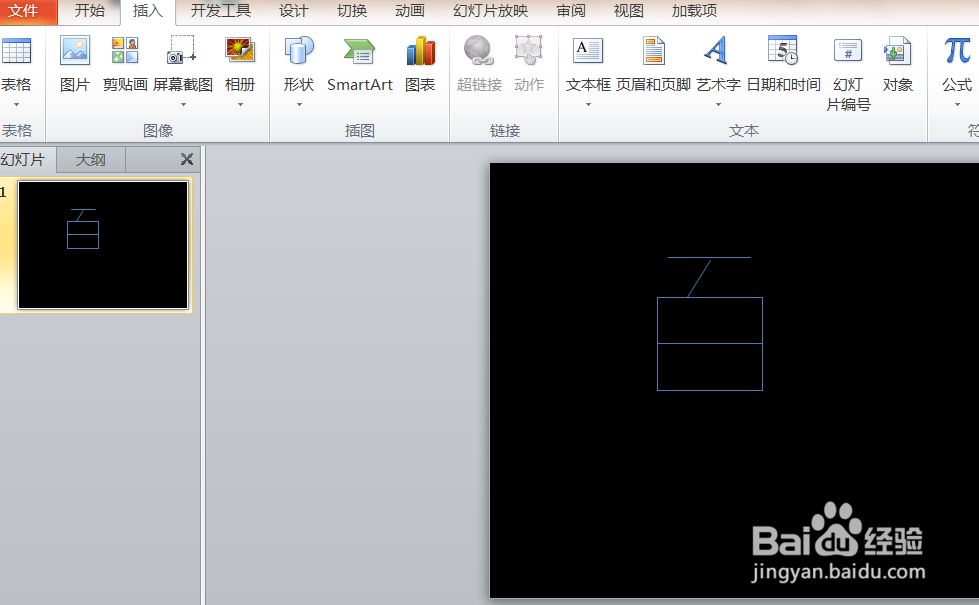Click the 图片 insert picture icon
979x605 pixels.
75,51
